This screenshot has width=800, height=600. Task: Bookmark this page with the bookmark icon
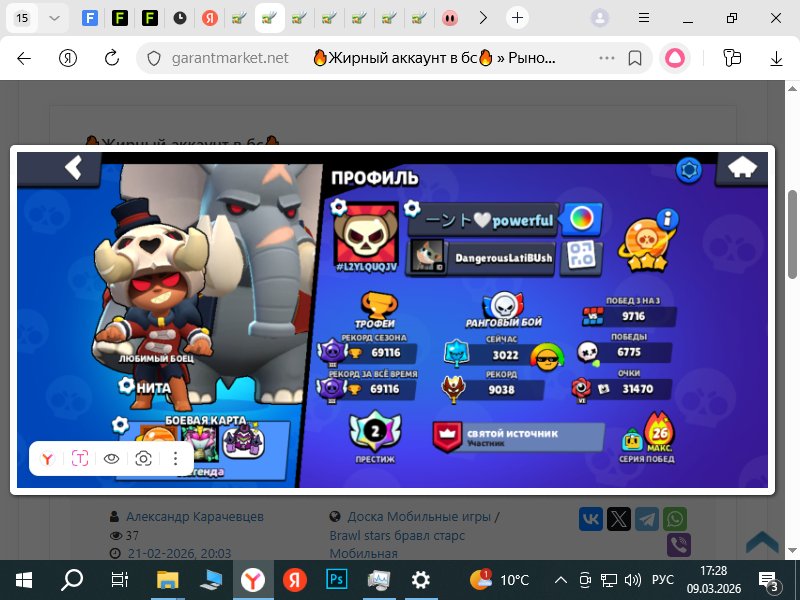click(634, 58)
